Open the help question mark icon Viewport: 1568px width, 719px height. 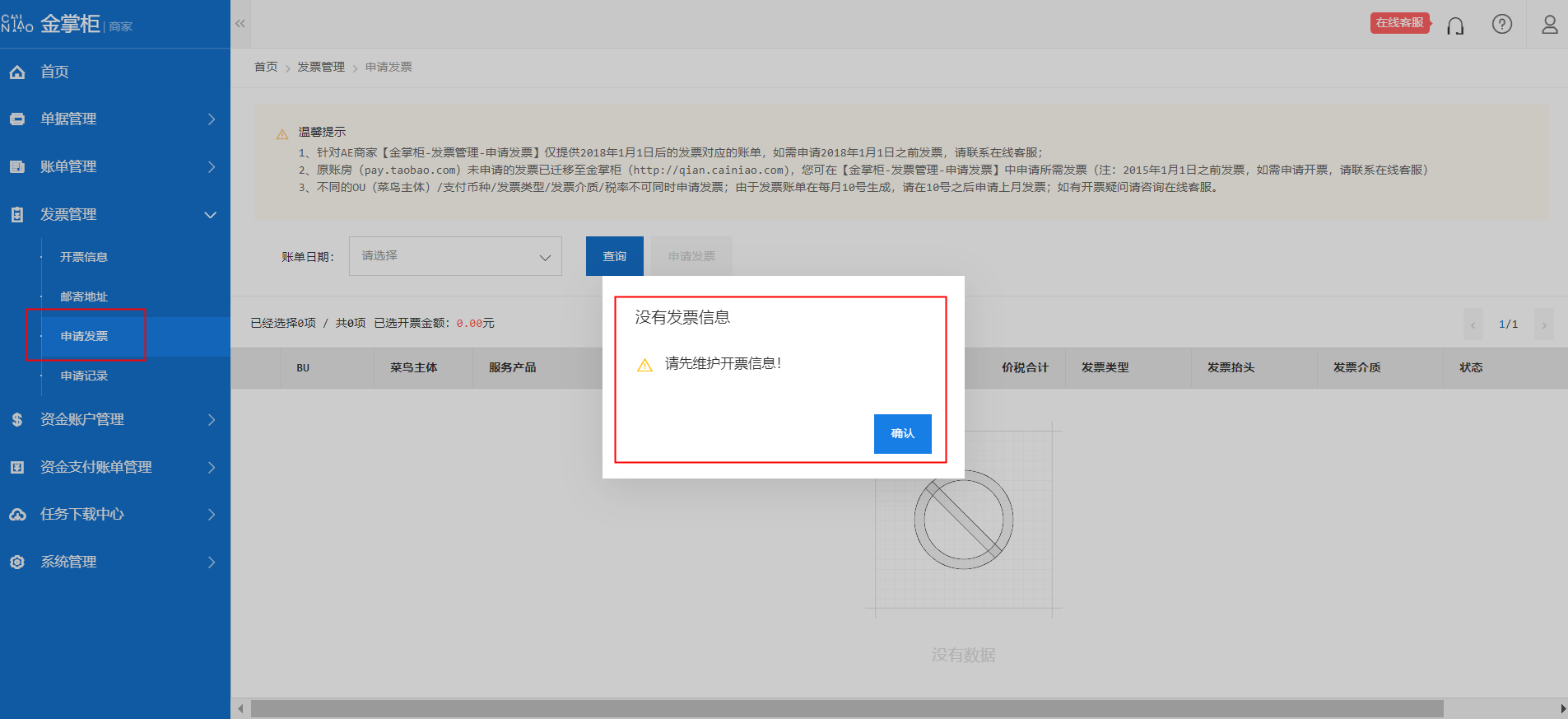tap(1502, 24)
